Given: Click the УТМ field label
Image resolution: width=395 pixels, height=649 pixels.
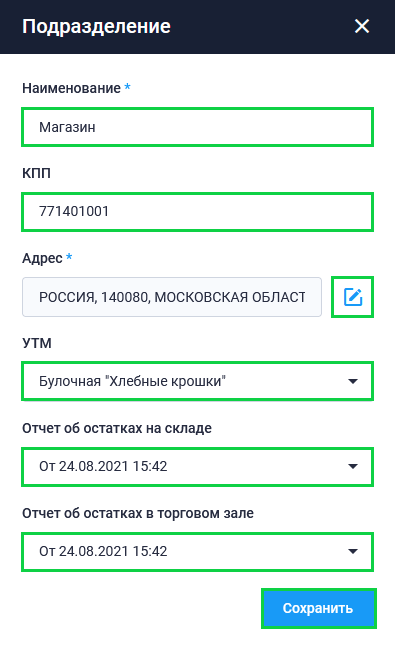Looking at the screenshot, I should click(x=37, y=343).
